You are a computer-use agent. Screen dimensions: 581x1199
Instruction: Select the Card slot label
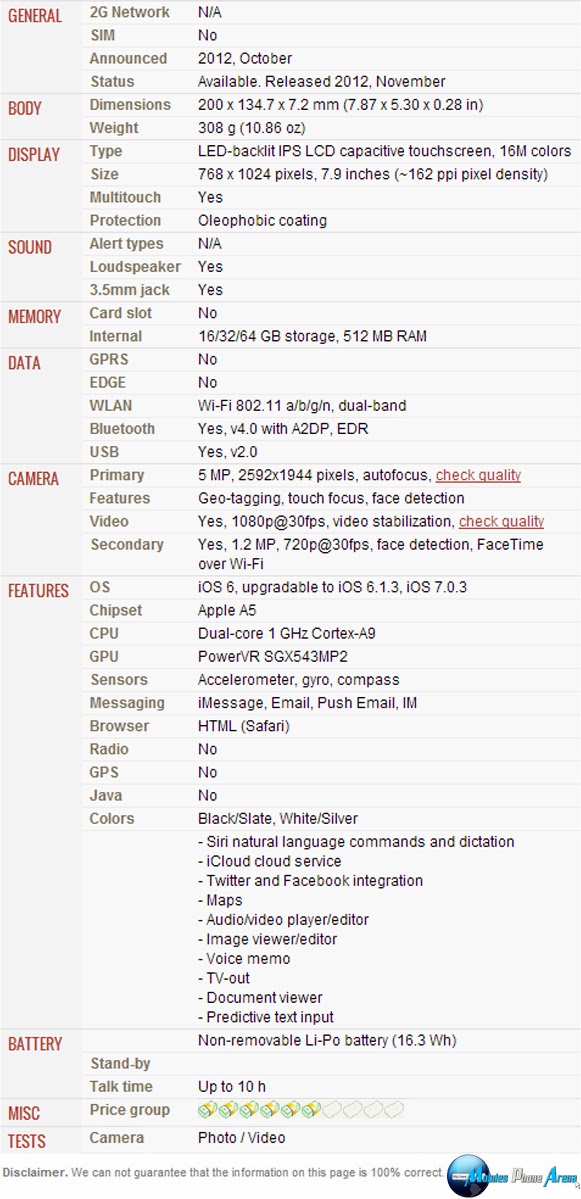(x=121, y=313)
